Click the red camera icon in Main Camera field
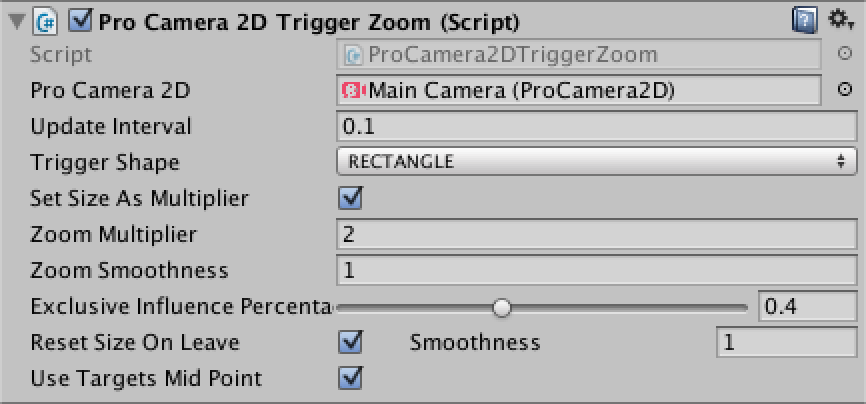Screen dimensions: 866x404 (354, 90)
